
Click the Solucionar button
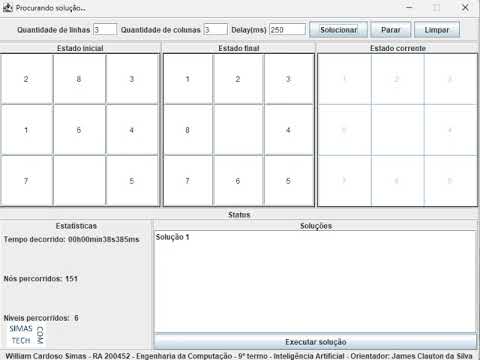338,30
